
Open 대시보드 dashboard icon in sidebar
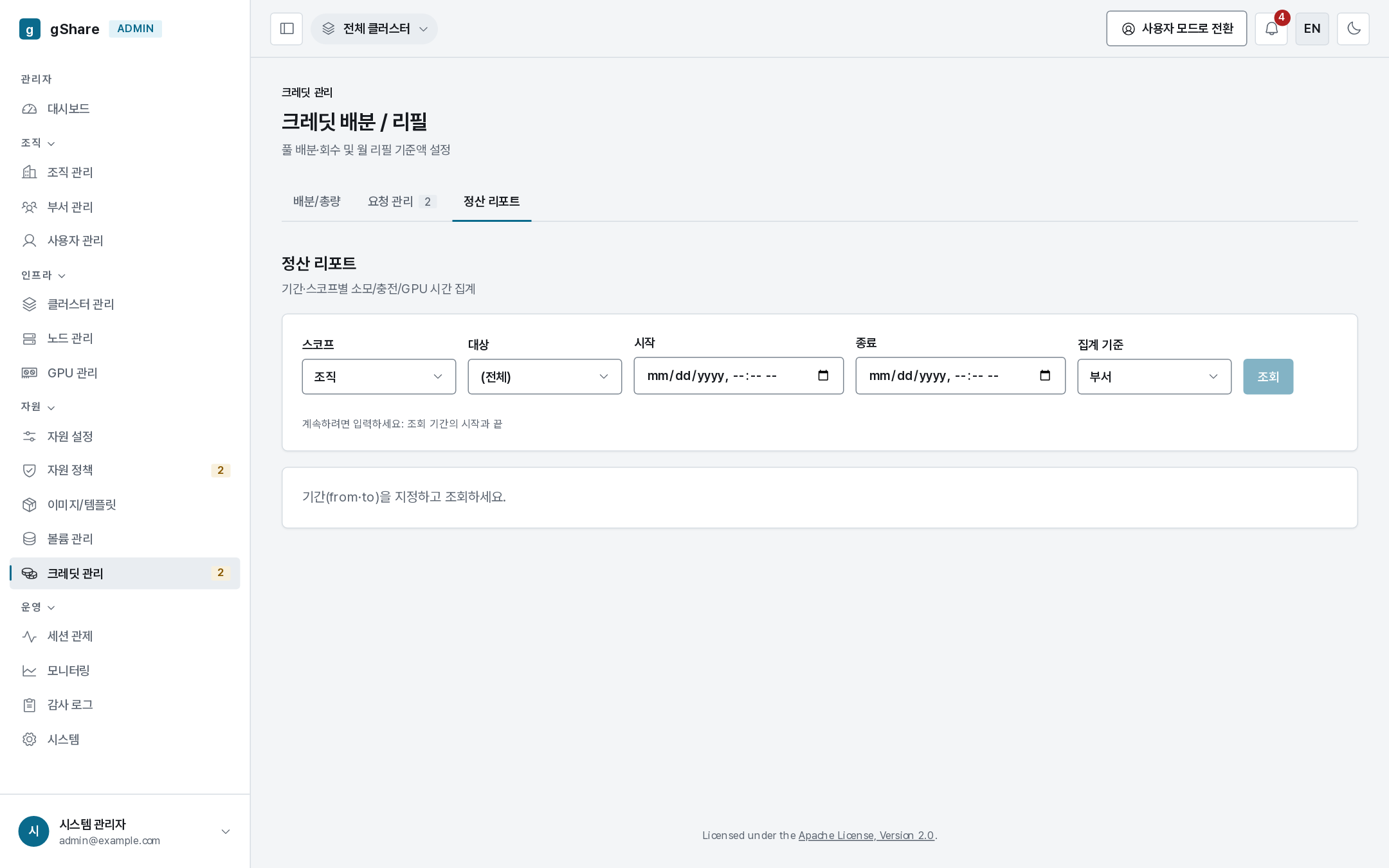30,109
